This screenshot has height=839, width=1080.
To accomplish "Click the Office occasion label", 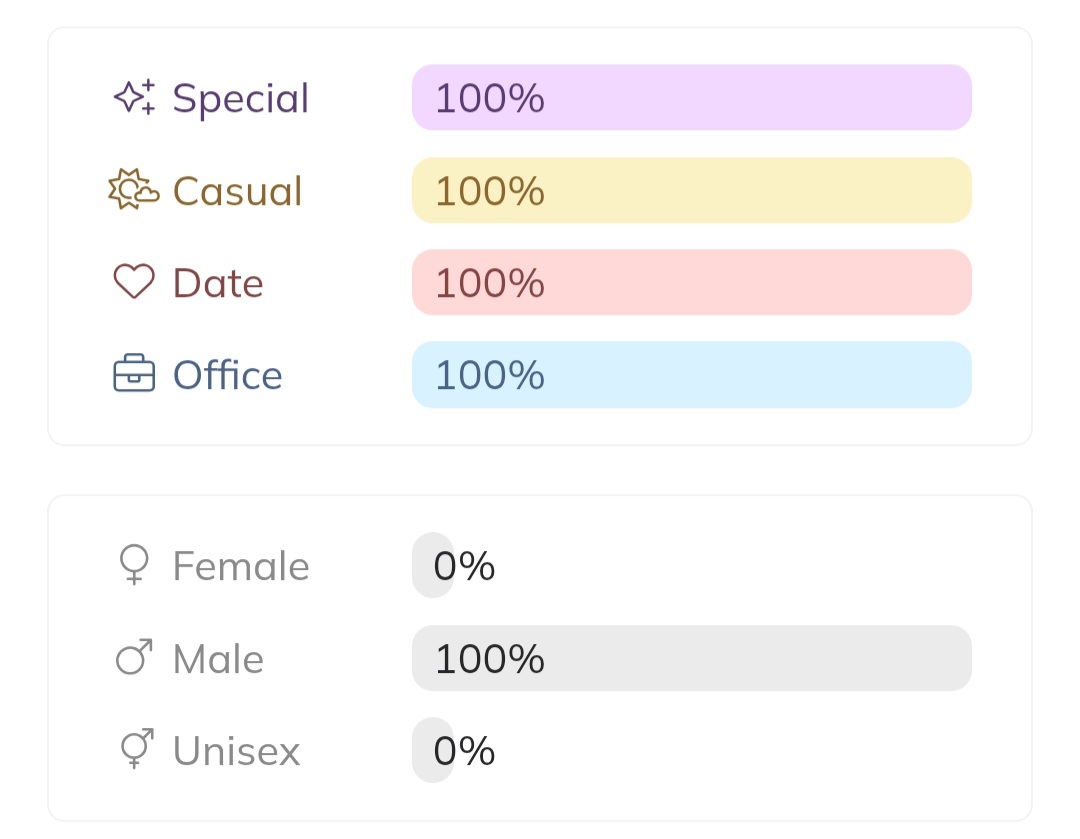I will click(228, 375).
